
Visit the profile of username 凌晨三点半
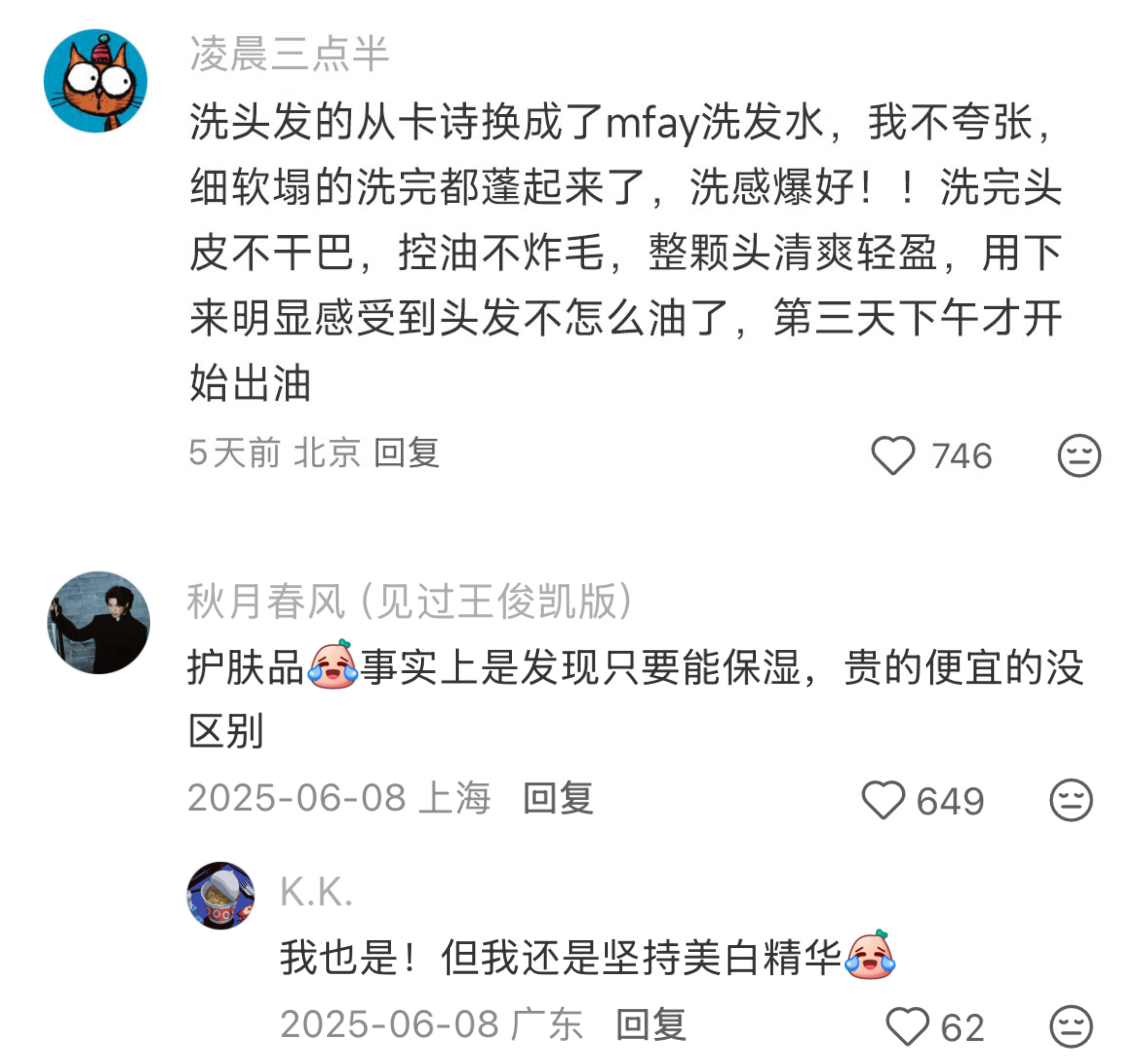tap(289, 54)
